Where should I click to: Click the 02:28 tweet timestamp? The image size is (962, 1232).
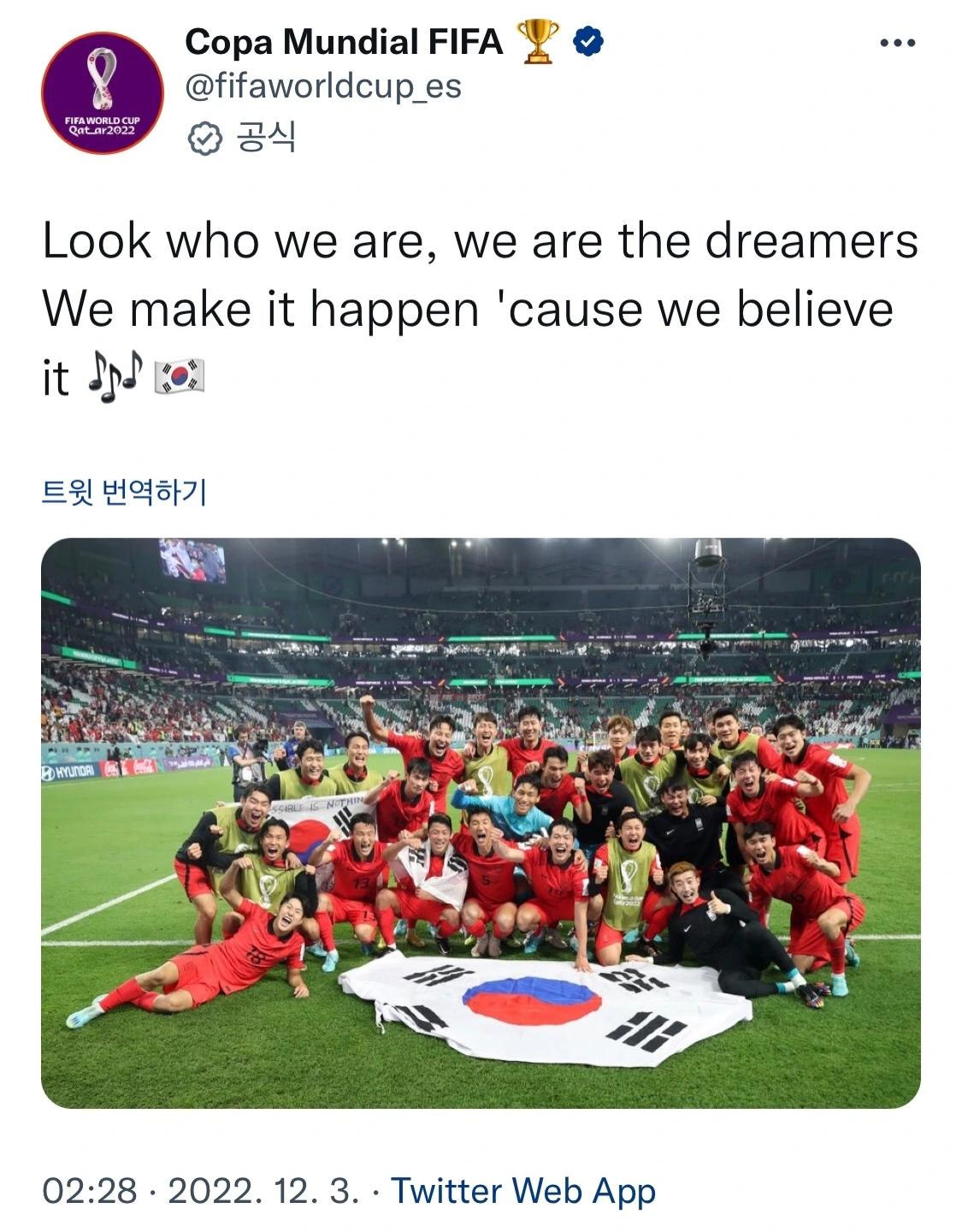90,1191
